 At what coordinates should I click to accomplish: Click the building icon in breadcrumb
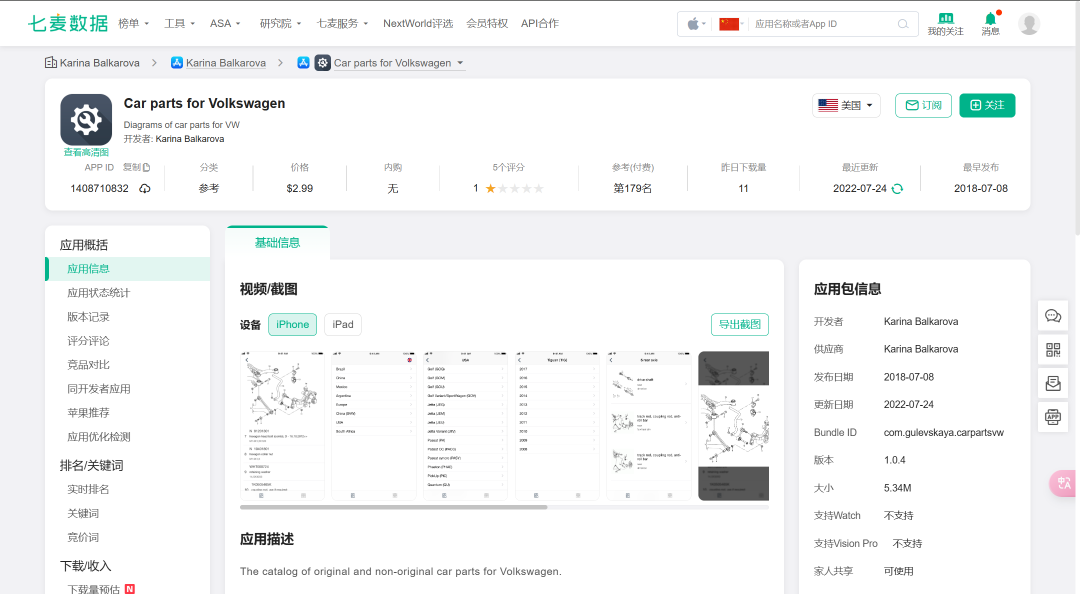tap(50, 63)
